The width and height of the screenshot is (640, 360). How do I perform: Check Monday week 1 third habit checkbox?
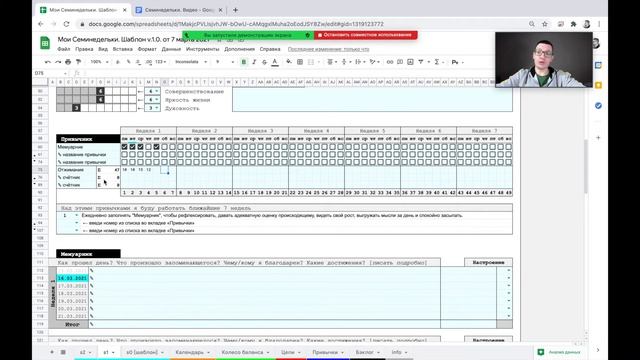click(x=124, y=162)
